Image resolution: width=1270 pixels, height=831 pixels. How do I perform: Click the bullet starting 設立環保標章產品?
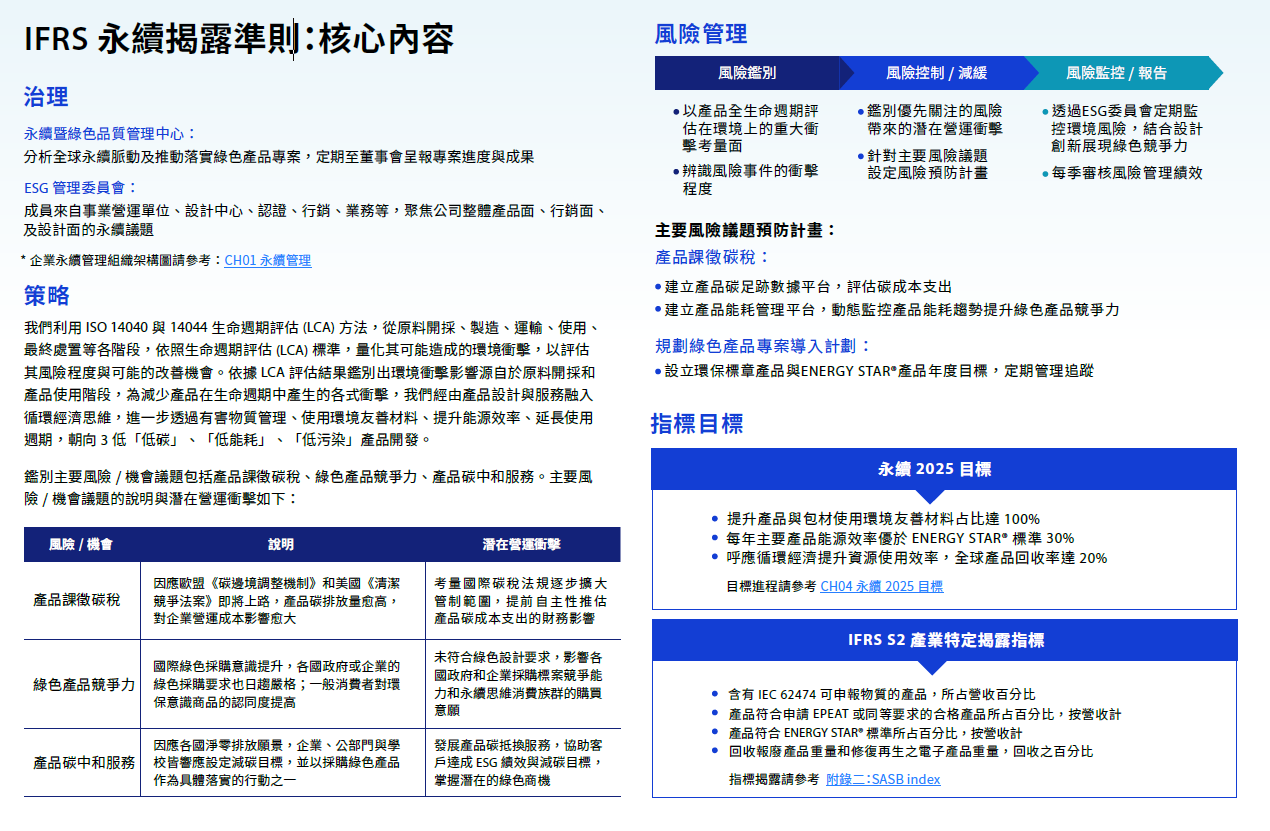click(874, 371)
